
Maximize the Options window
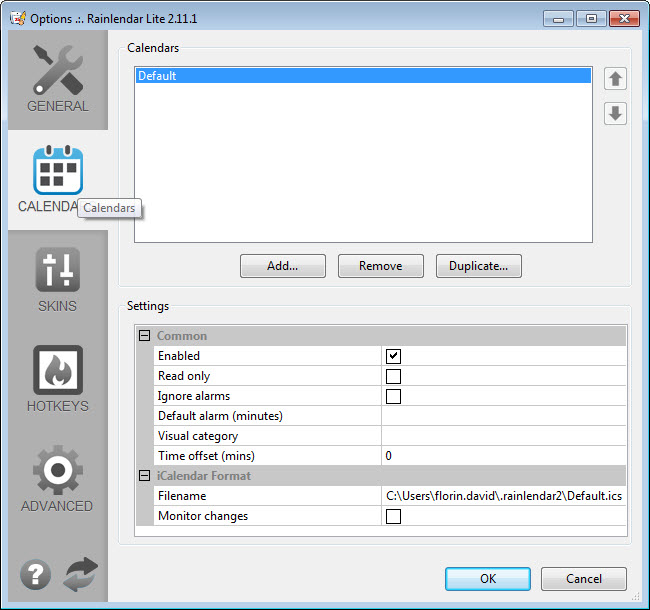click(591, 19)
